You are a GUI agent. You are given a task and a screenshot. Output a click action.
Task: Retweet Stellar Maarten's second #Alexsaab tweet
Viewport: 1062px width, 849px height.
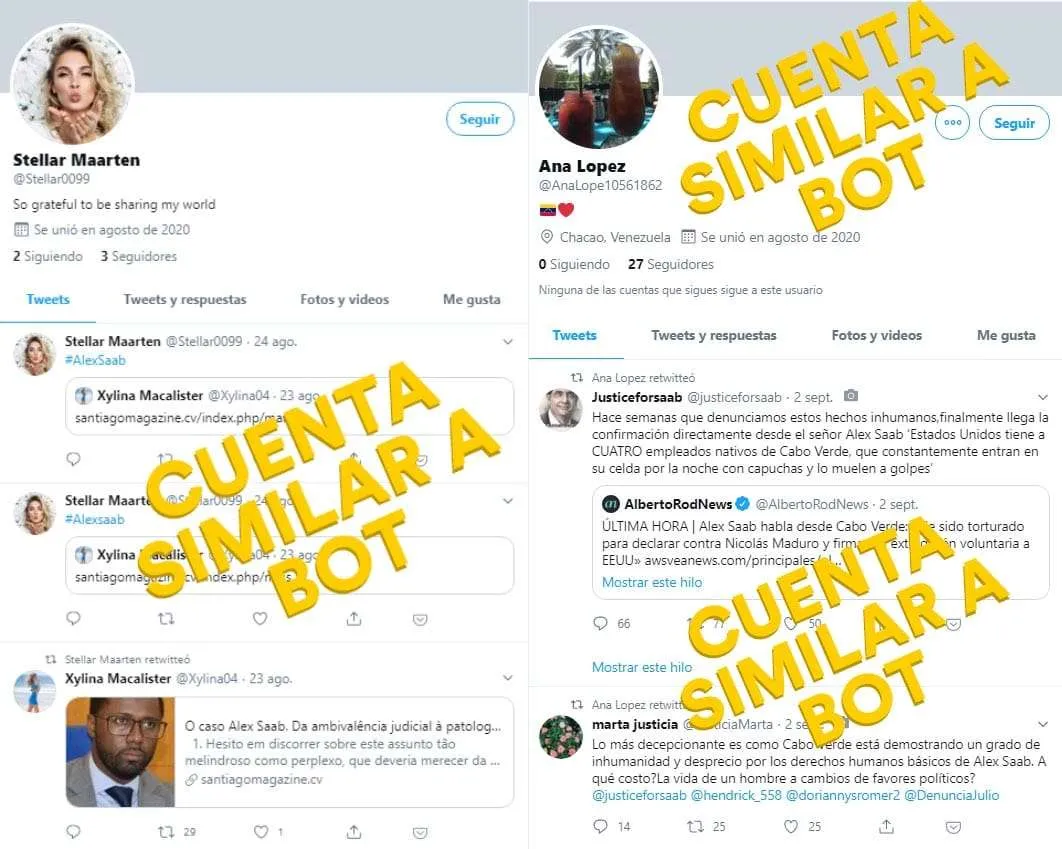166,618
